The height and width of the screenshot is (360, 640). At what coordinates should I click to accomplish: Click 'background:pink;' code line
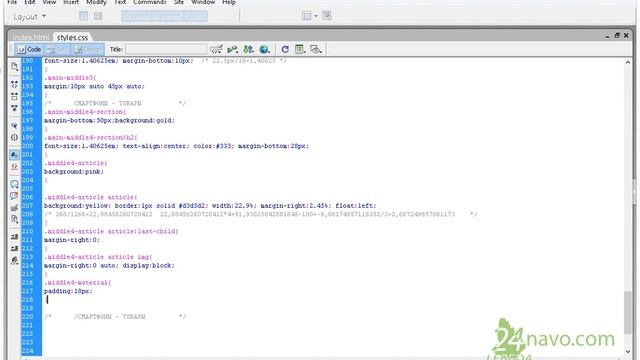74,171
